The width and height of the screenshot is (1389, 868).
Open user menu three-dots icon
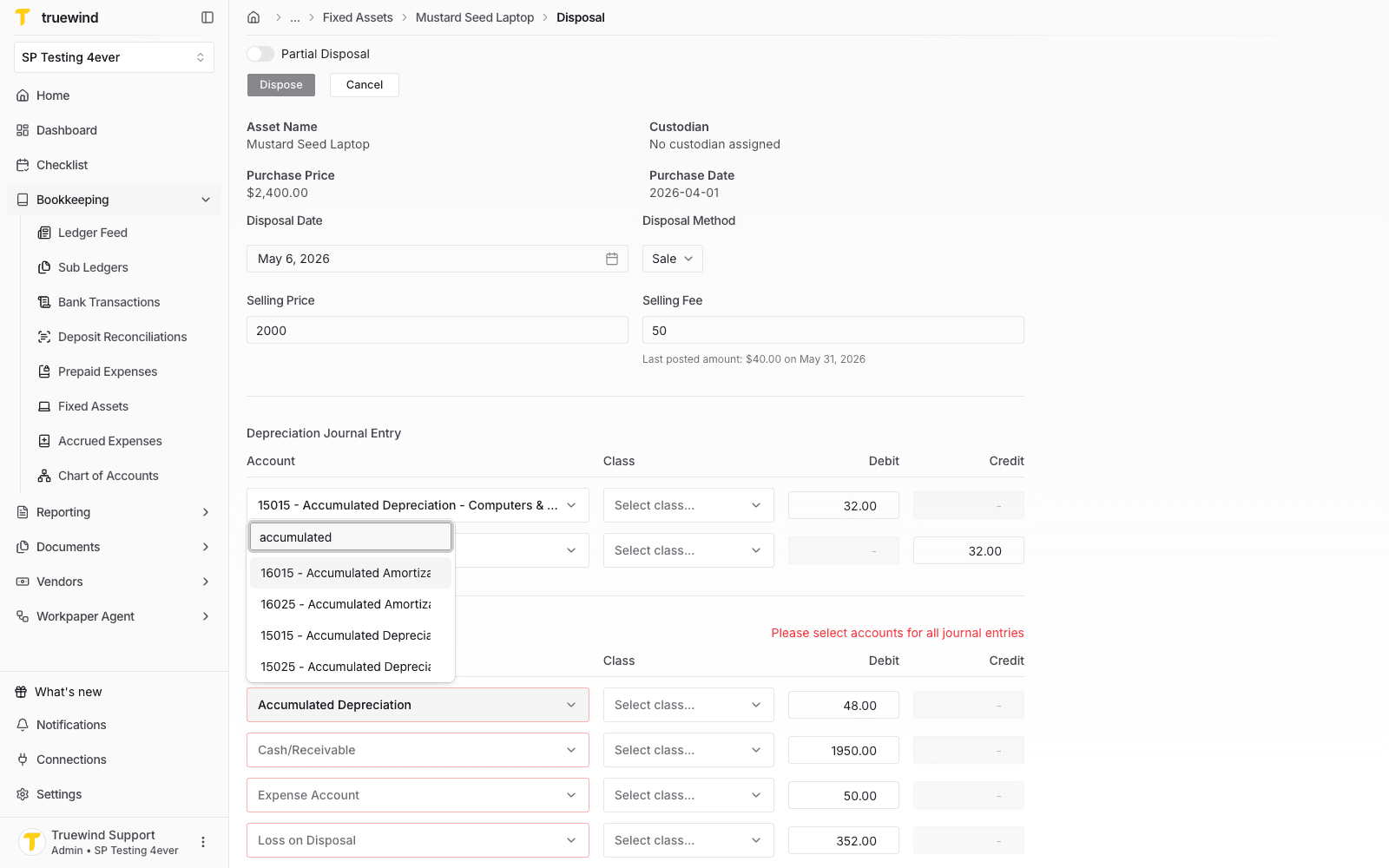203,842
